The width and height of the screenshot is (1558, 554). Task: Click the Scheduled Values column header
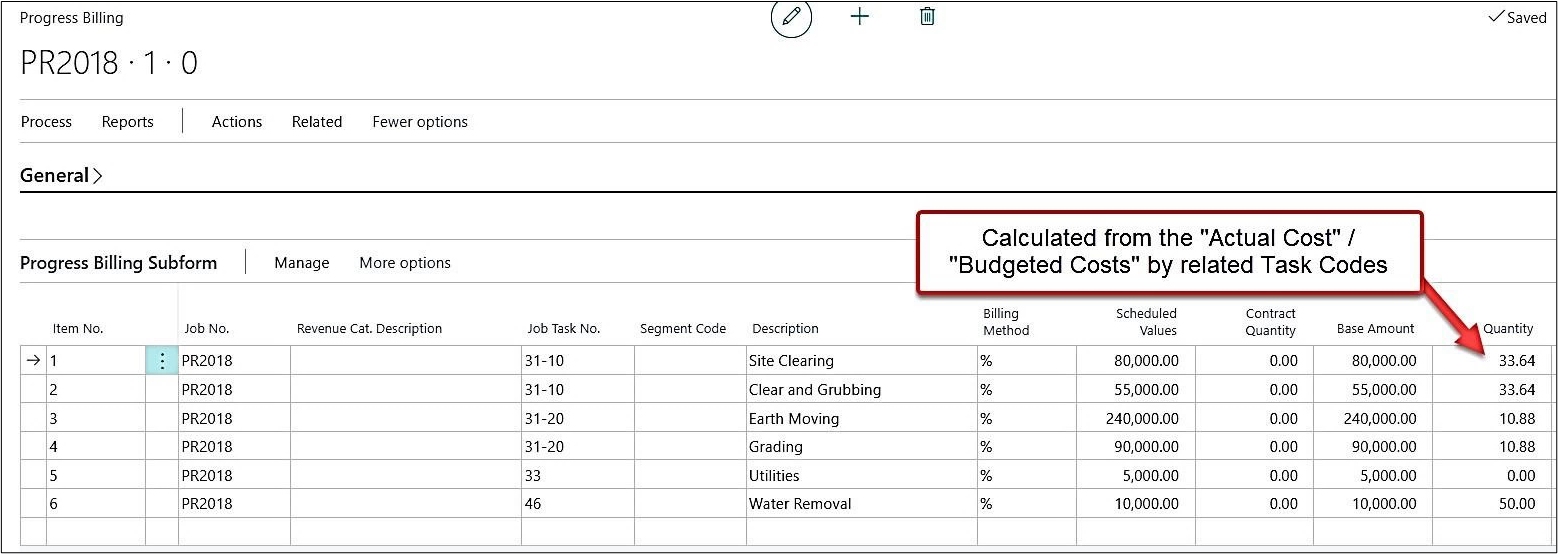[x=1146, y=322]
